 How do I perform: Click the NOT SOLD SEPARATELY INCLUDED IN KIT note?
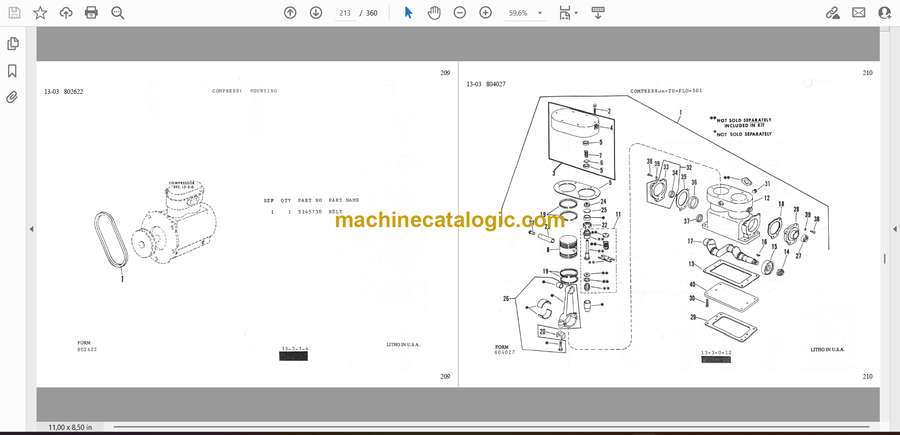(741, 122)
